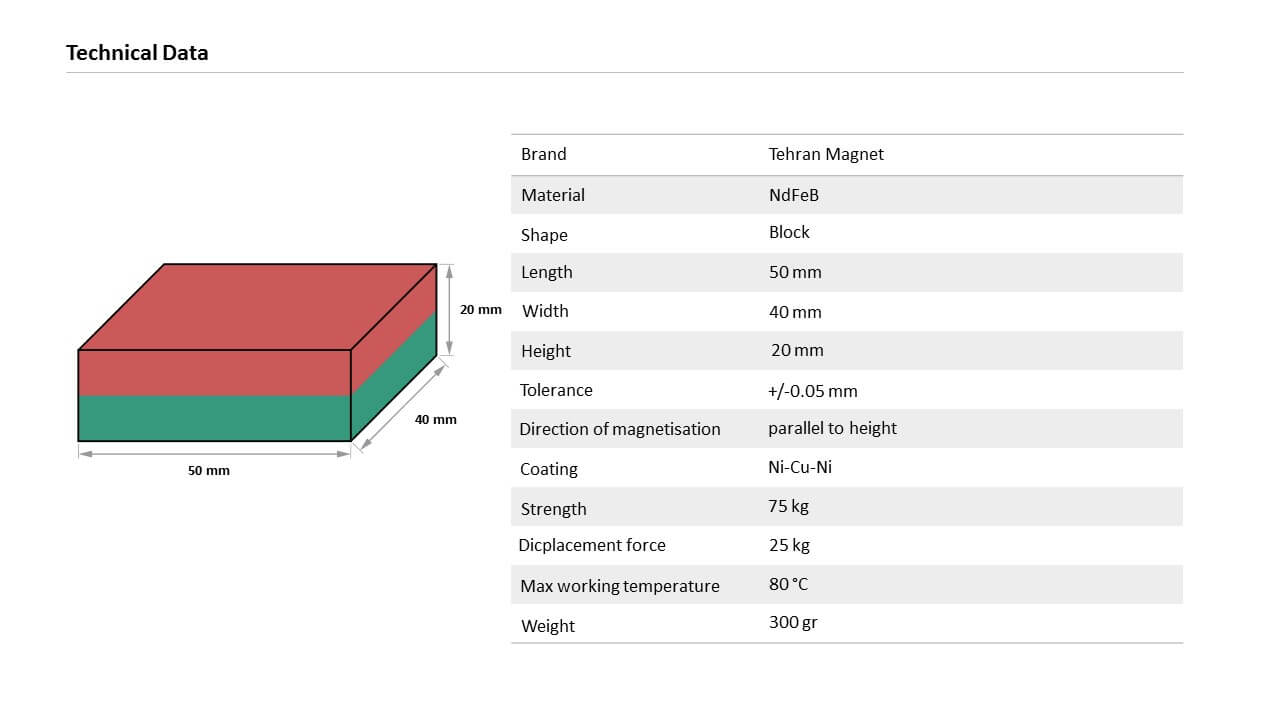The height and width of the screenshot is (720, 1280).
Task: Click the Technical Data heading
Action: [137, 53]
